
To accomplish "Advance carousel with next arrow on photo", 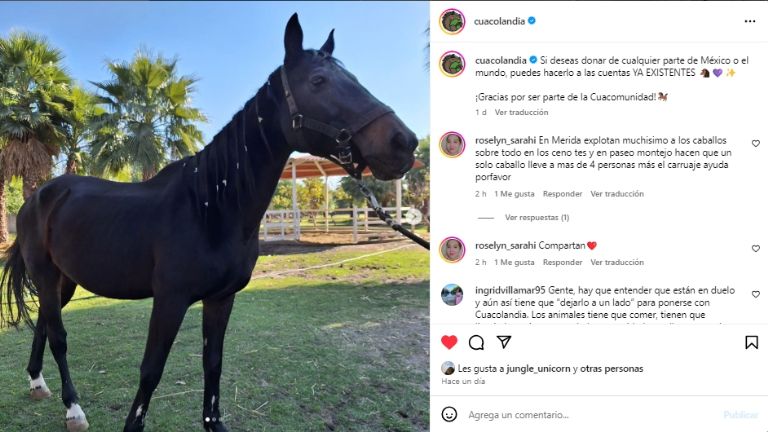I will point(414,216).
